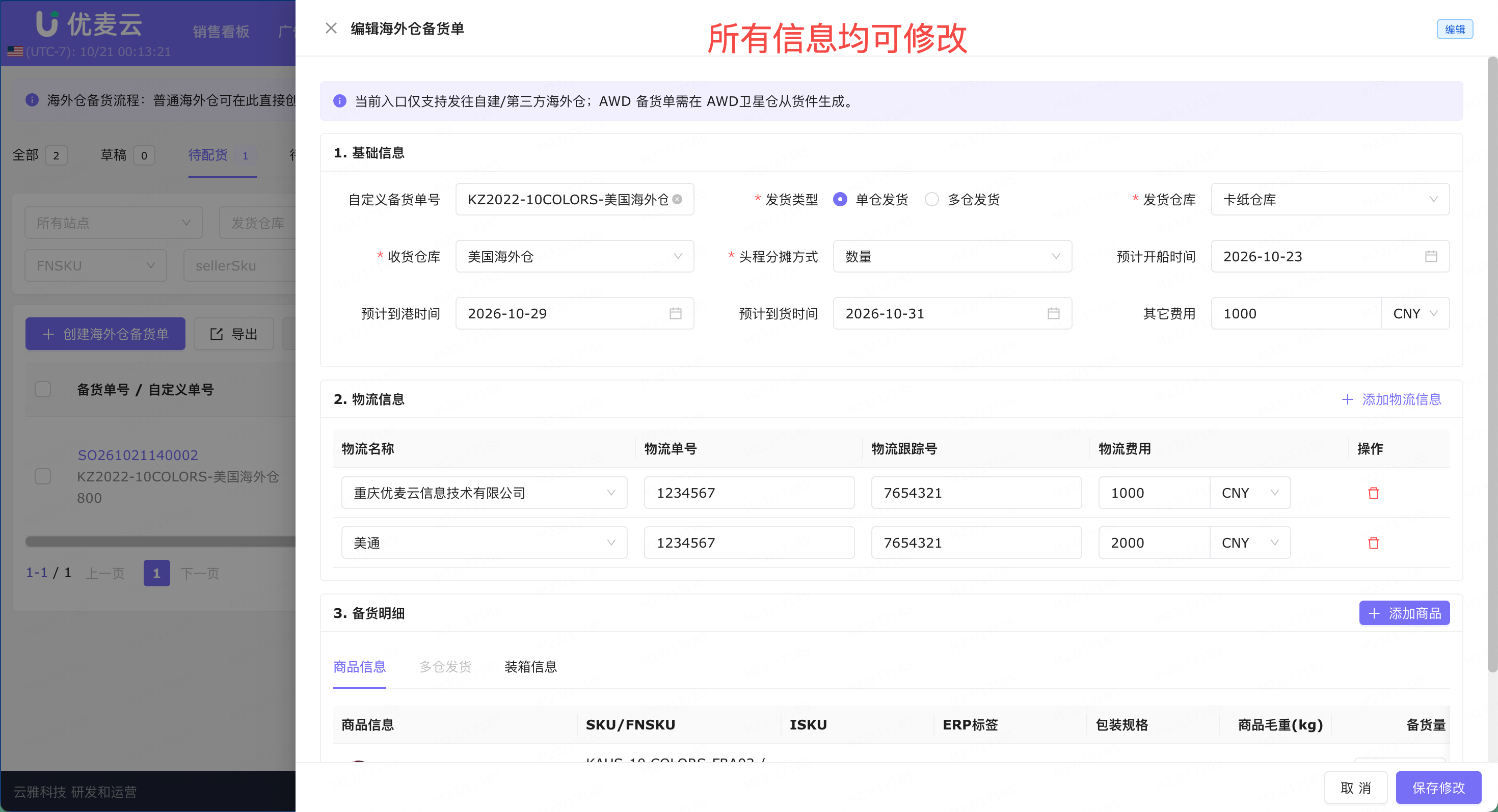Click 物流单号 field in 重庆优麦云 row
This screenshot has width=1498, height=812.
(749, 493)
